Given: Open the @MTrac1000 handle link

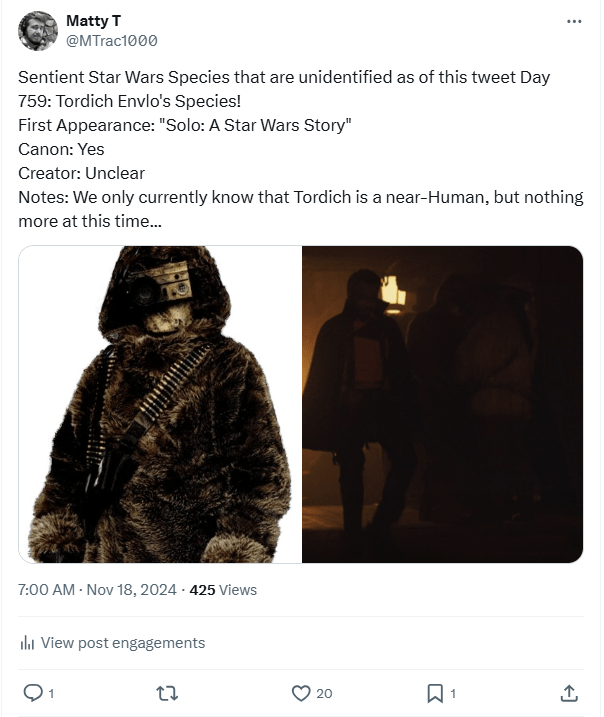Looking at the screenshot, I should point(111,41).
